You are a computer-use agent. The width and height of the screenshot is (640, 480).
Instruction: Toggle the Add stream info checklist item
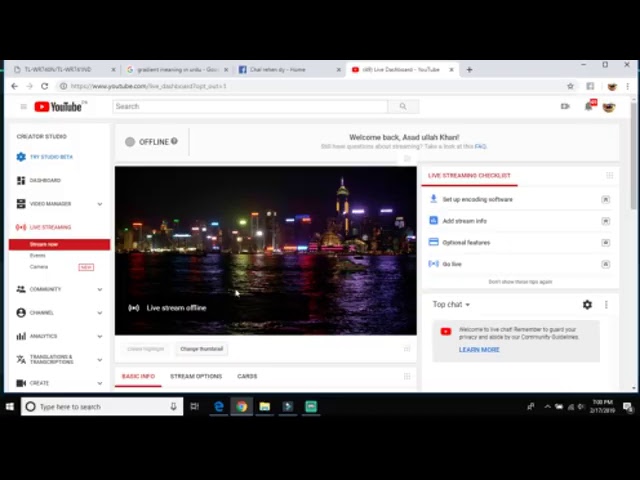[x=605, y=221]
